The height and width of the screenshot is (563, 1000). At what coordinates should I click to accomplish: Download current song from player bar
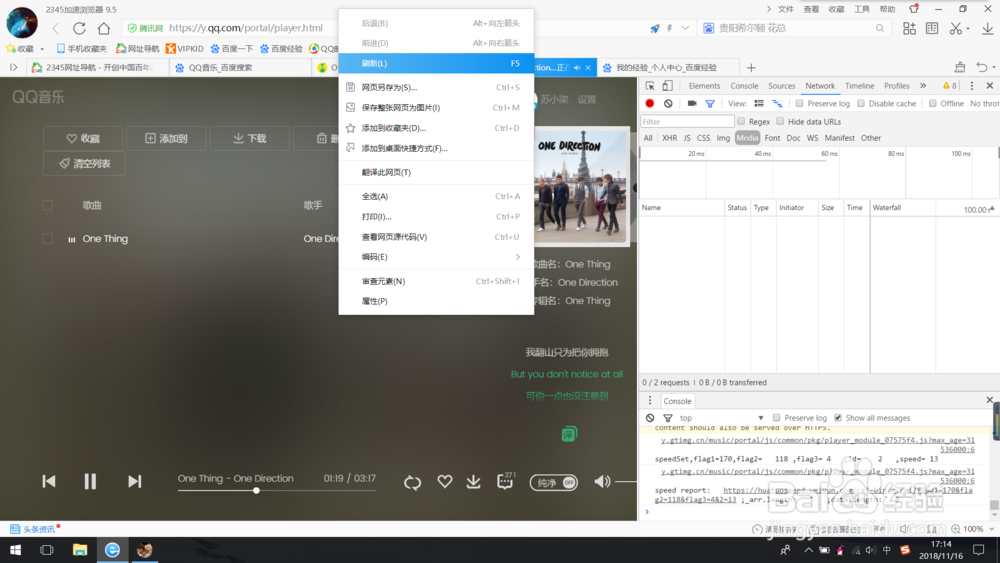point(473,481)
